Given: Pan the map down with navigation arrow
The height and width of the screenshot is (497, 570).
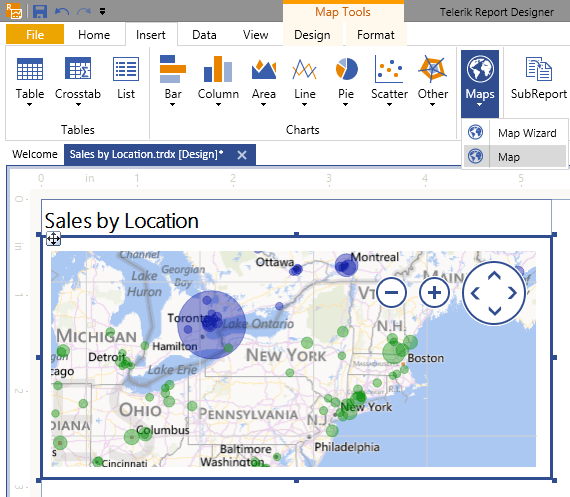Looking at the screenshot, I should (494, 311).
